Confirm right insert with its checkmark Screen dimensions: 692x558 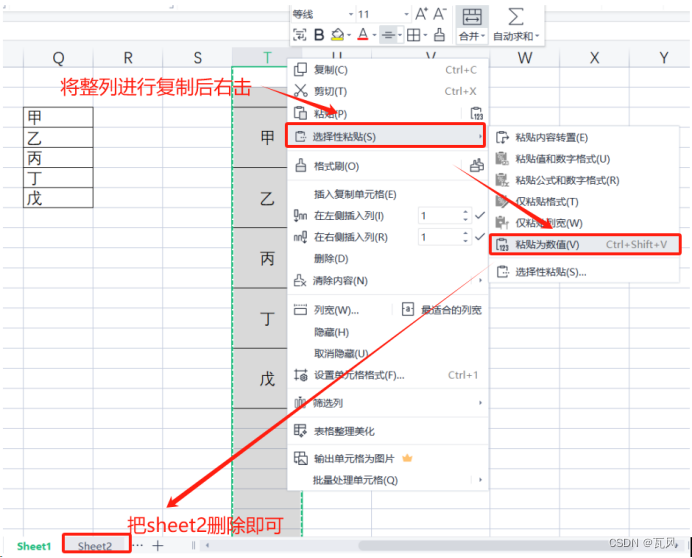pos(480,237)
